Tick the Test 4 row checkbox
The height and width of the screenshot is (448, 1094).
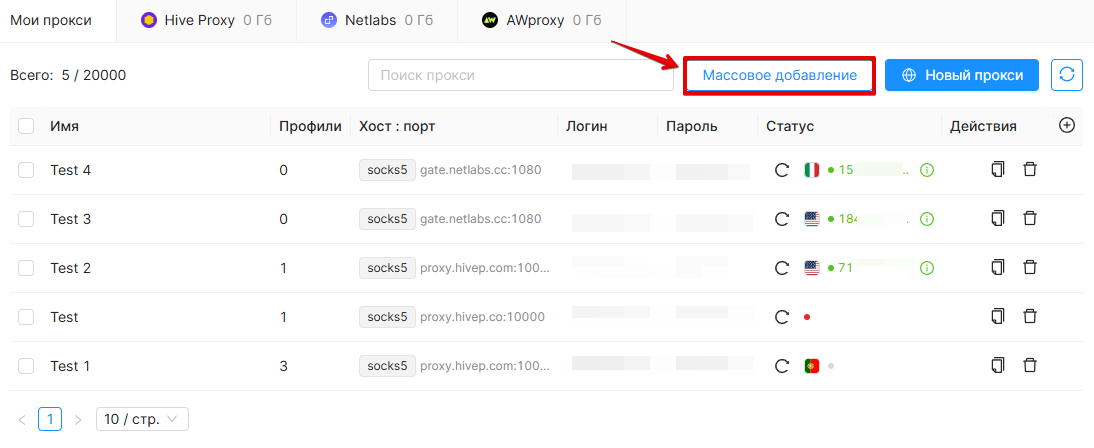click(26, 170)
